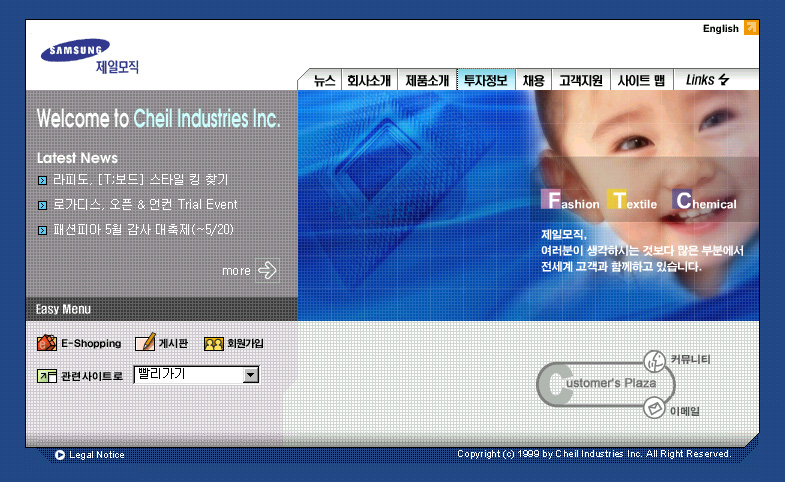The image size is (785, 482).
Task: Open news 로가디스, 오픈 & 언컨 Trial Event
Action: click(x=145, y=205)
